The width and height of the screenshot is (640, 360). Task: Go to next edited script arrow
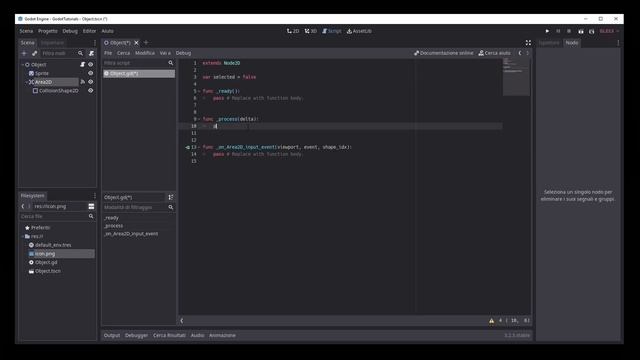click(527, 53)
